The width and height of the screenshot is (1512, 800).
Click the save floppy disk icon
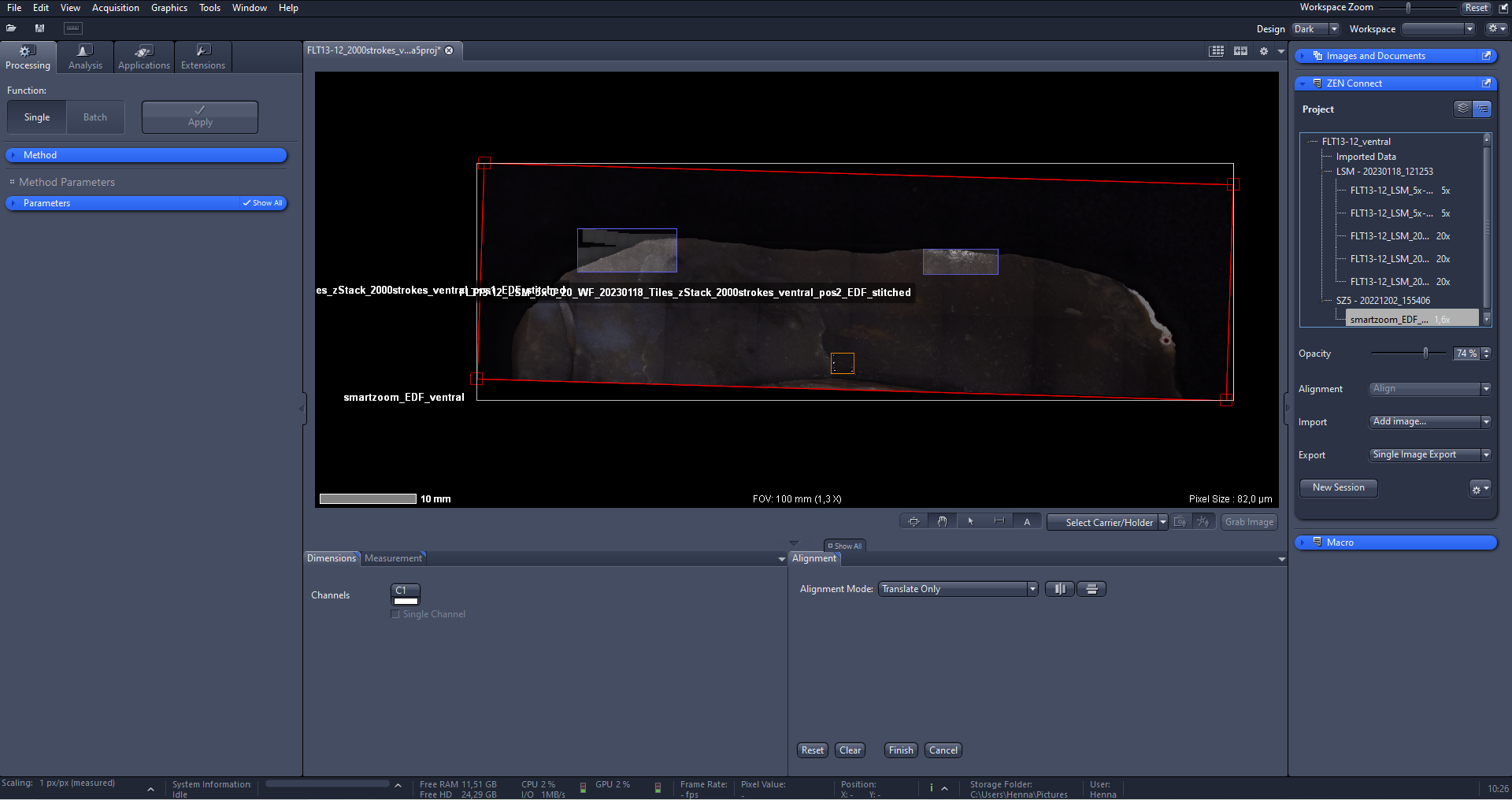click(x=39, y=28)
